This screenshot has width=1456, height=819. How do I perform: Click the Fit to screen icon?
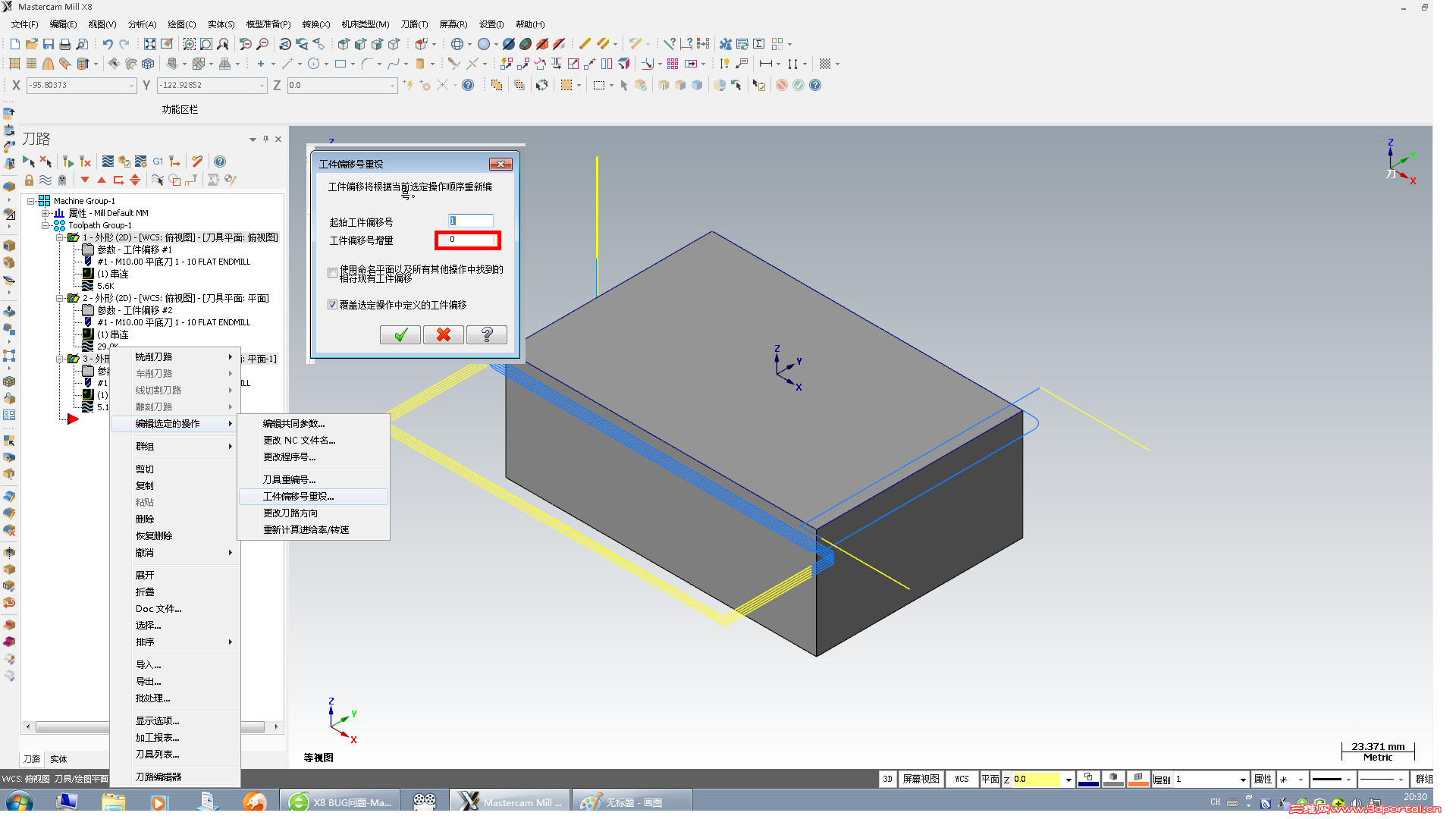tap(150, 44)
